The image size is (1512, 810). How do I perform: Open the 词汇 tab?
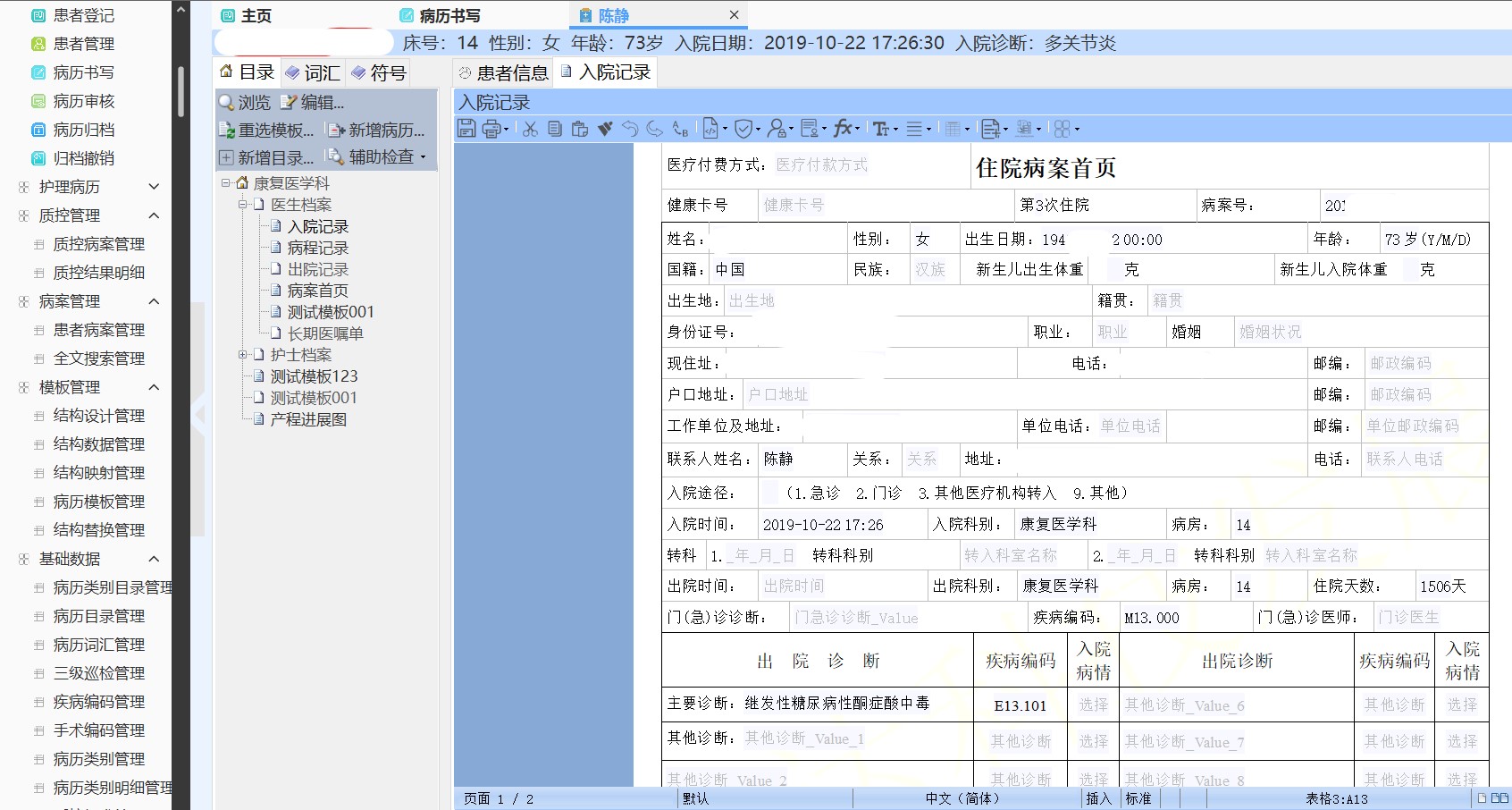click(313, 72)
